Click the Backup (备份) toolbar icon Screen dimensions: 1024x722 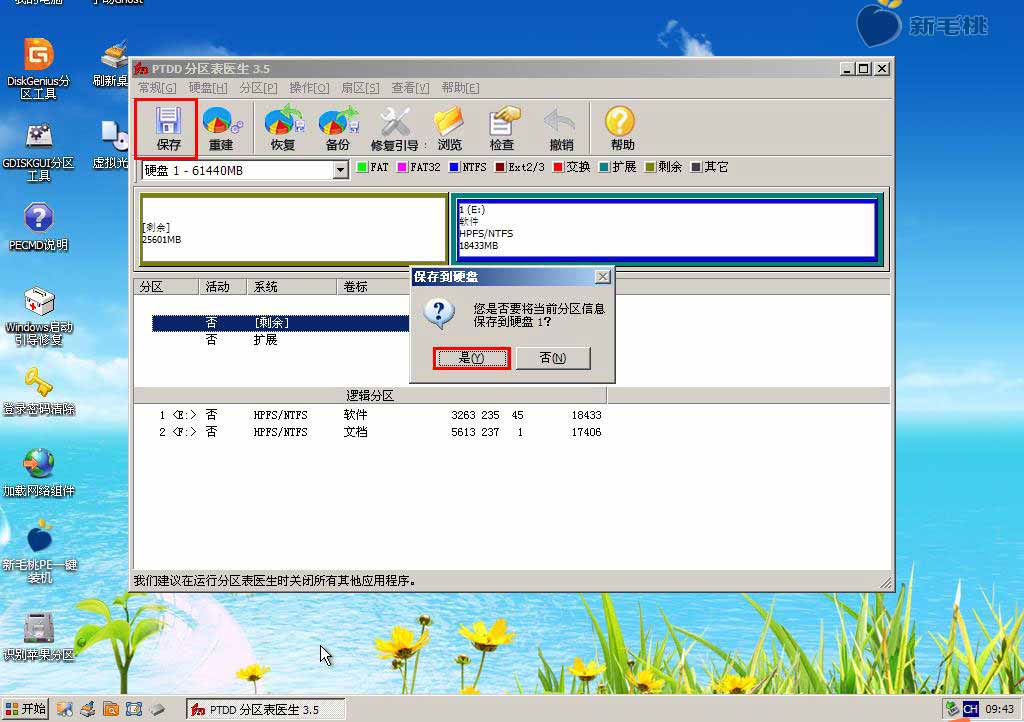coord(338,129)
